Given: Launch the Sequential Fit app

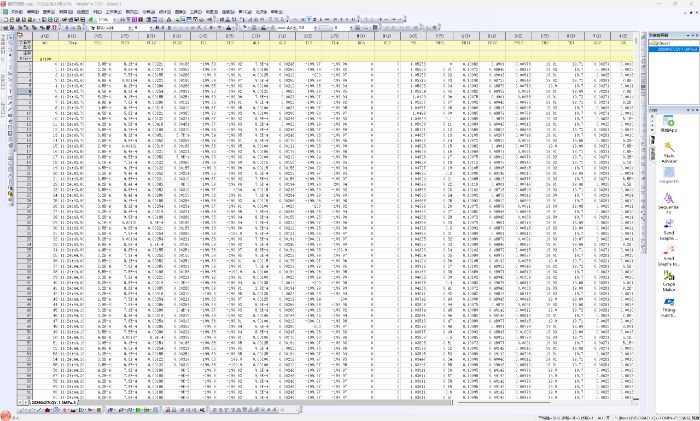Looking at the screenshot, I should coord(669,203).
